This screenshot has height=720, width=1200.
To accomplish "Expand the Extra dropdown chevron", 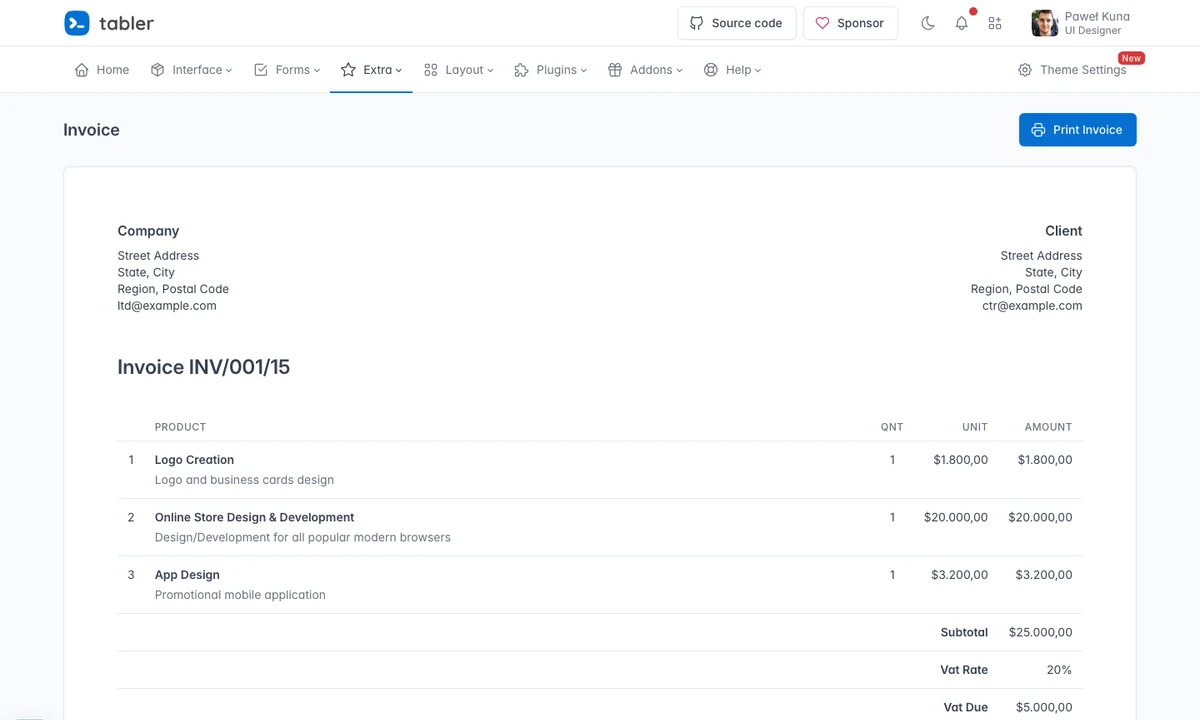I will [x=399, y=70].
